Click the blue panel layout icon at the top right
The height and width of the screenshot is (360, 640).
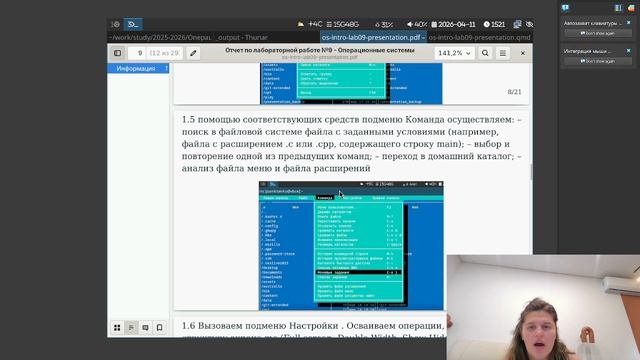tap(618, 7)
